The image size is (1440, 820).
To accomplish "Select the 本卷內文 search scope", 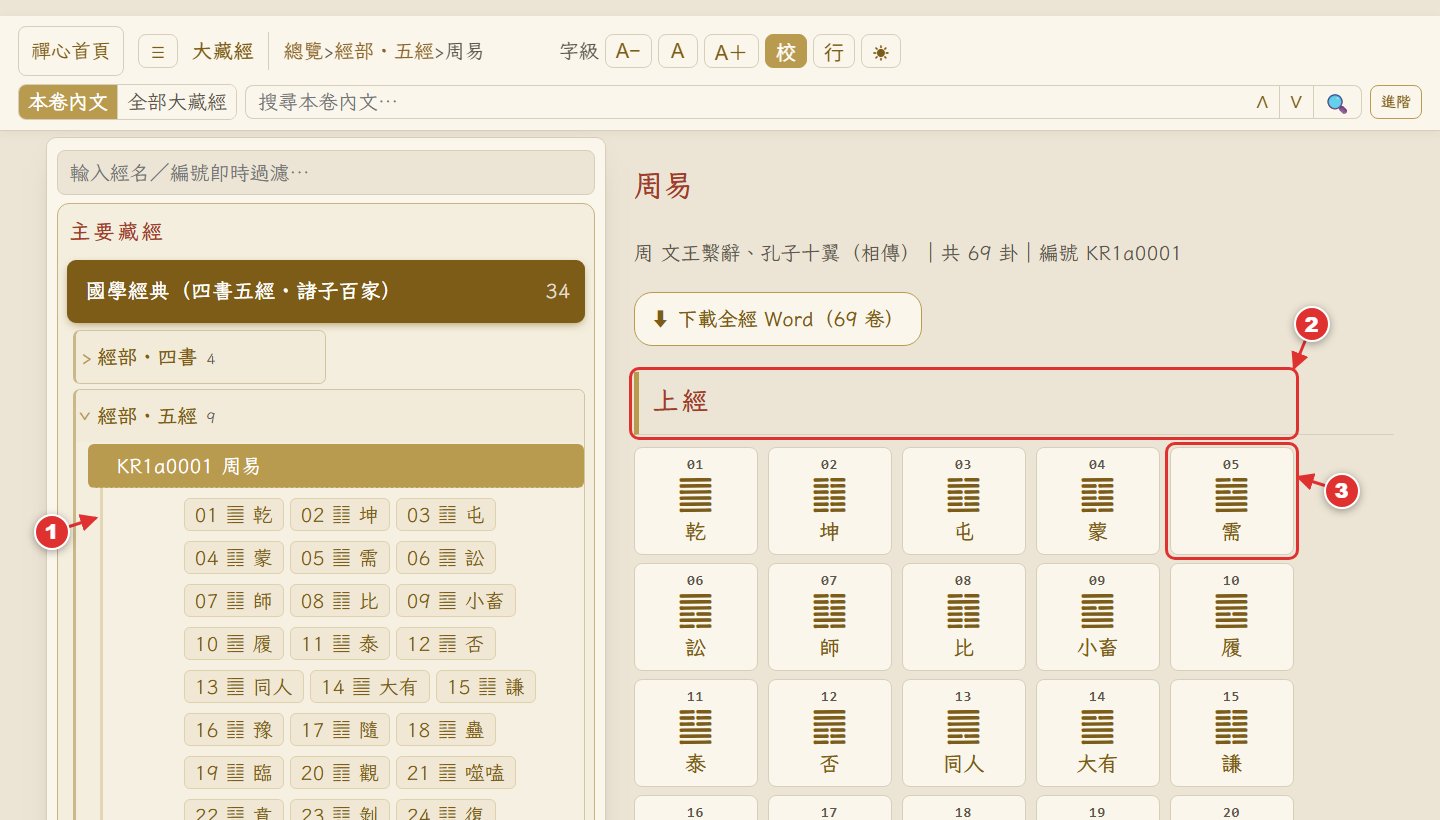I will point(68,102).
